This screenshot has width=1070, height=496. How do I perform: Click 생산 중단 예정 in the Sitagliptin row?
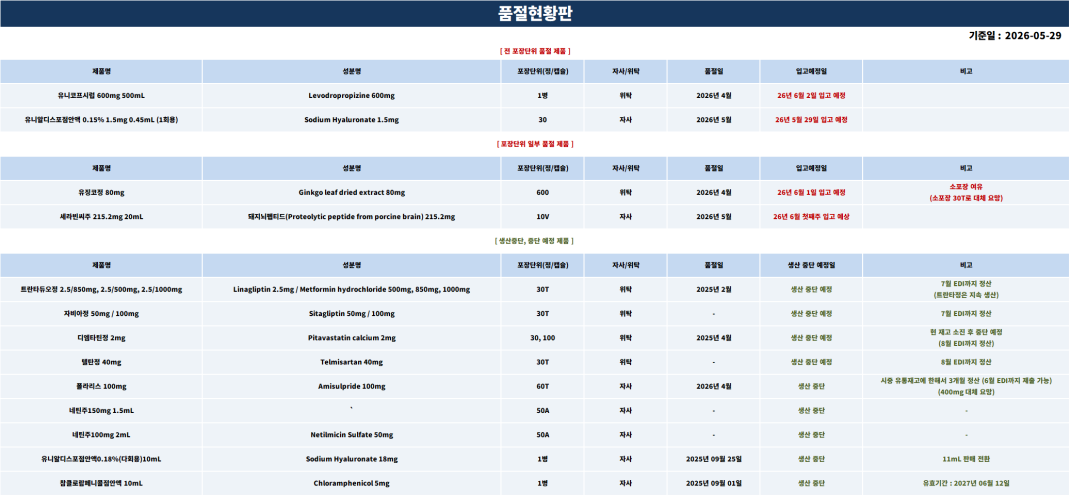[x=811, y=314]
